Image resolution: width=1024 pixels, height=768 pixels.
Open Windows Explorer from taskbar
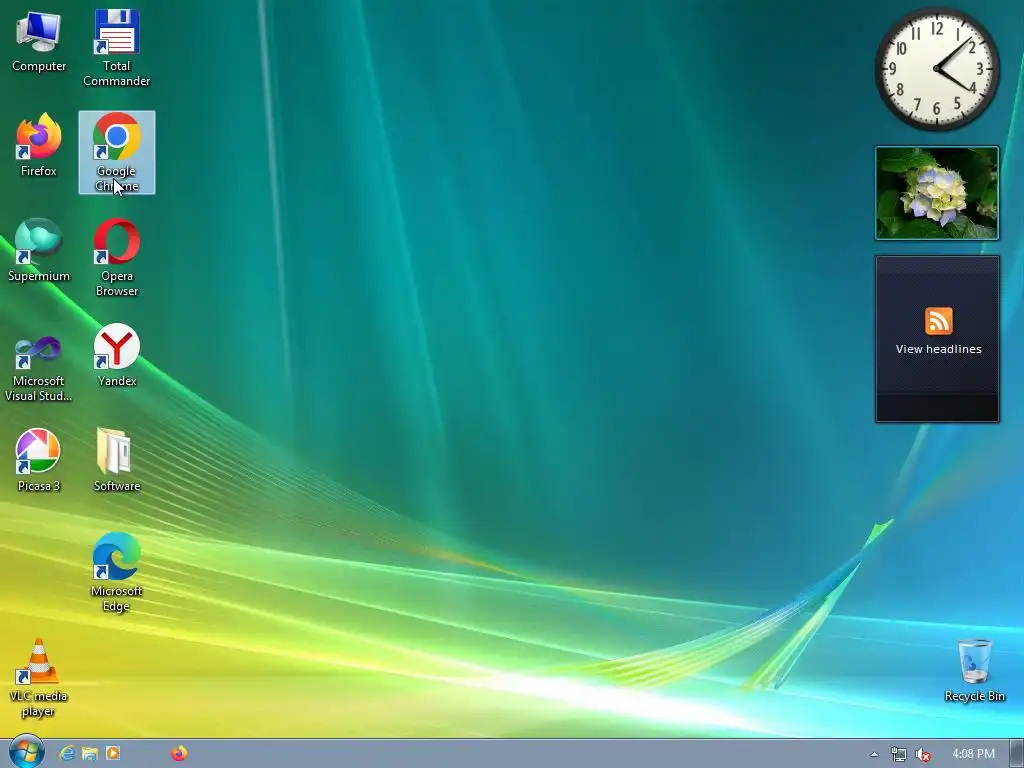tap(89, 754)
